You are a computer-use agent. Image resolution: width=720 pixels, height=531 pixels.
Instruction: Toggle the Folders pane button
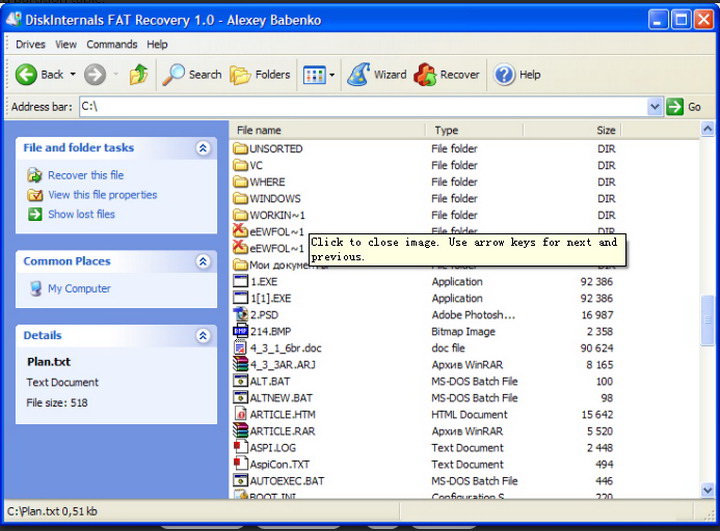pos(259,74)
